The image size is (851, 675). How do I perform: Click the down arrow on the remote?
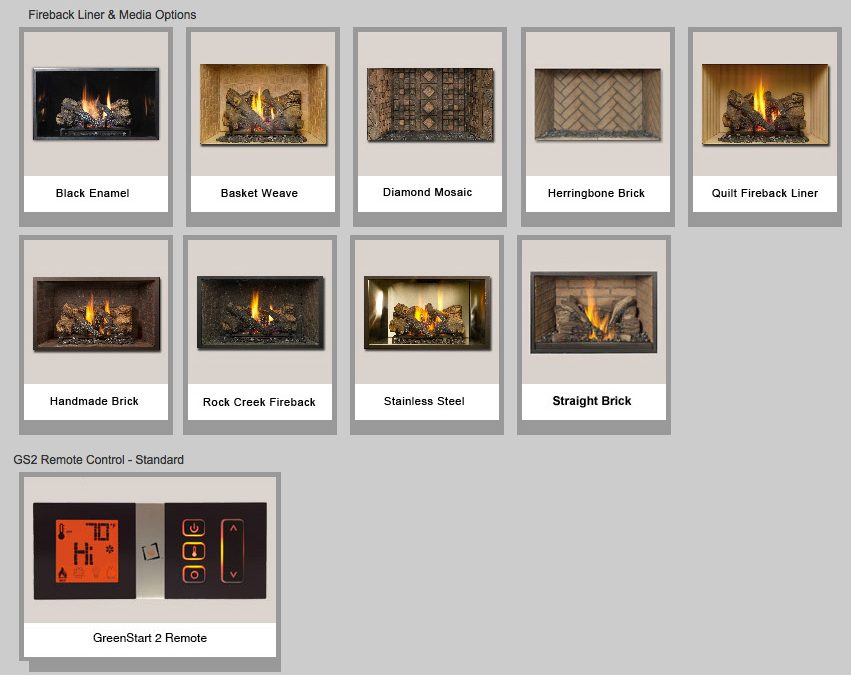[233, 574]
